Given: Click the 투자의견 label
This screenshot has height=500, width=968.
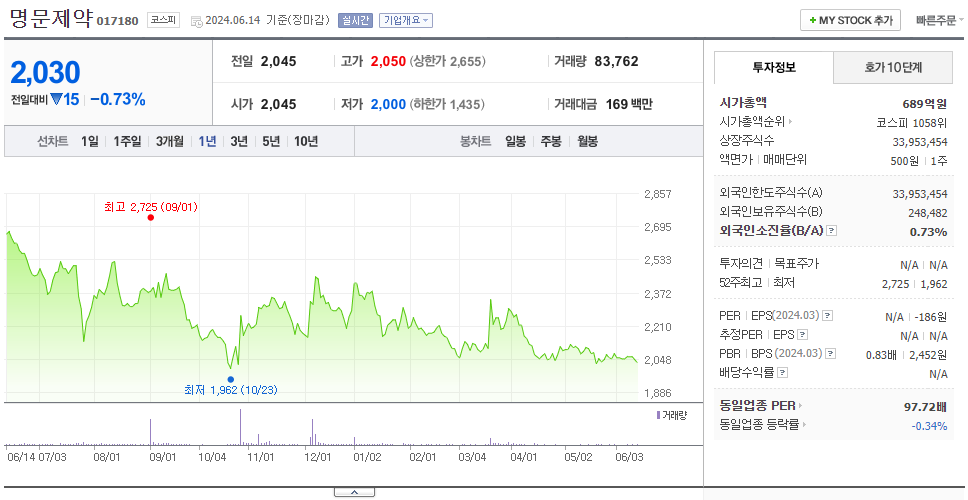Looking at the screenshot, I should point(741,264).
